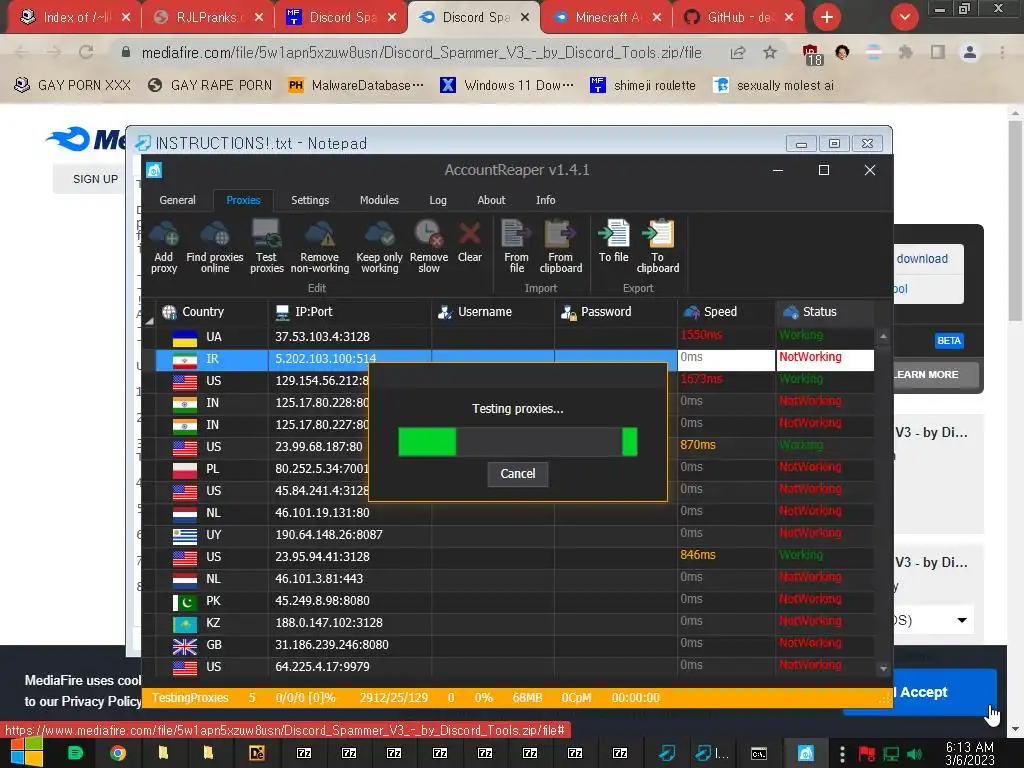Switch to the General tab

[178, 200]
